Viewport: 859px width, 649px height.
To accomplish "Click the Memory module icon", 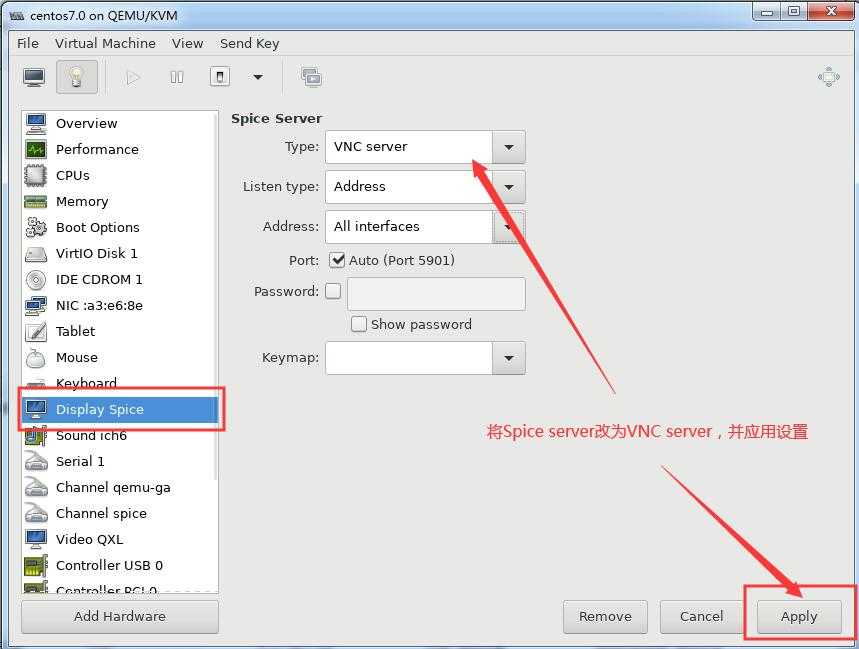I will coord(36,202).
